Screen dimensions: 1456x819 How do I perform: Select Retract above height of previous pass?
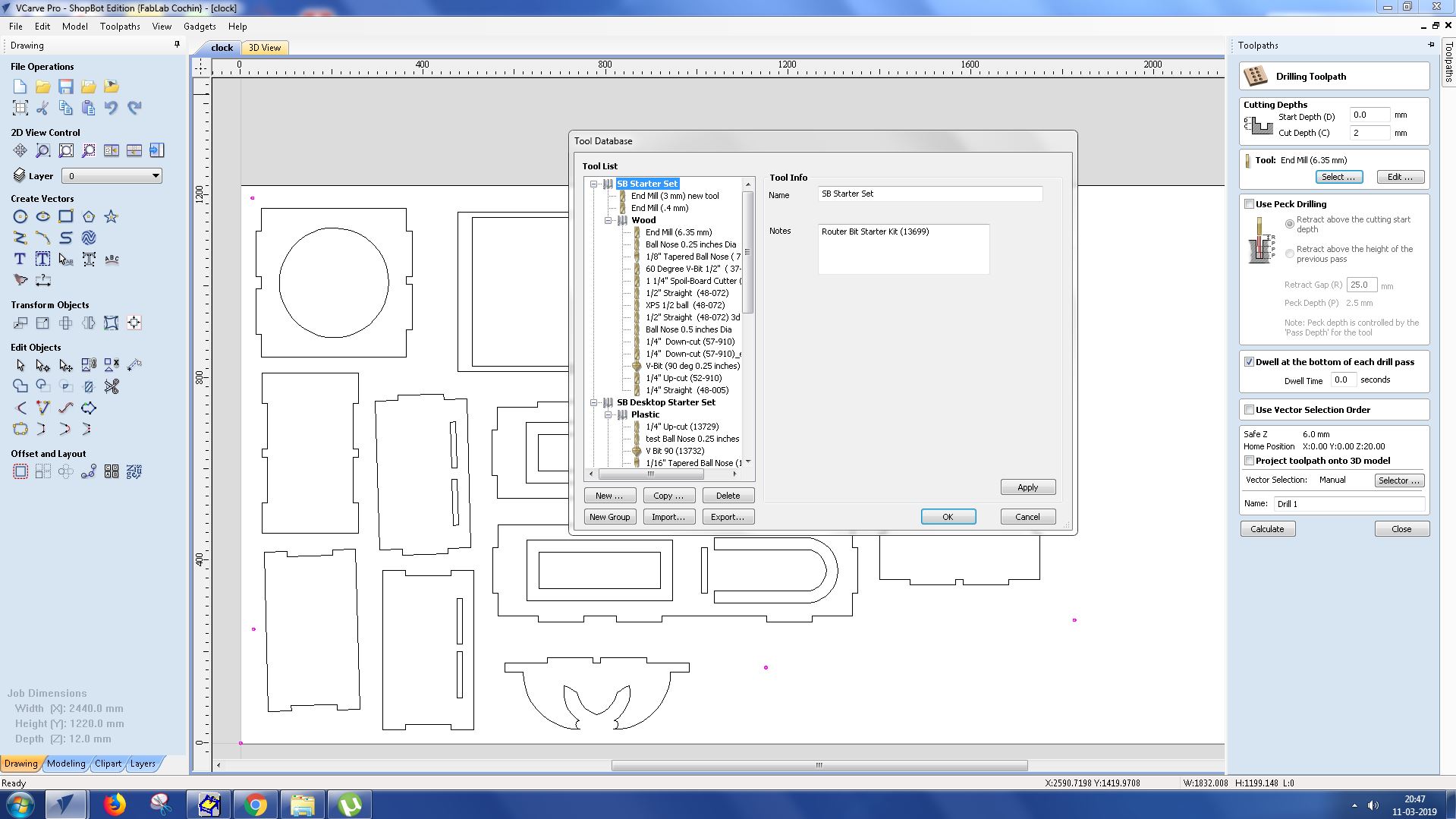[1289, 254]
